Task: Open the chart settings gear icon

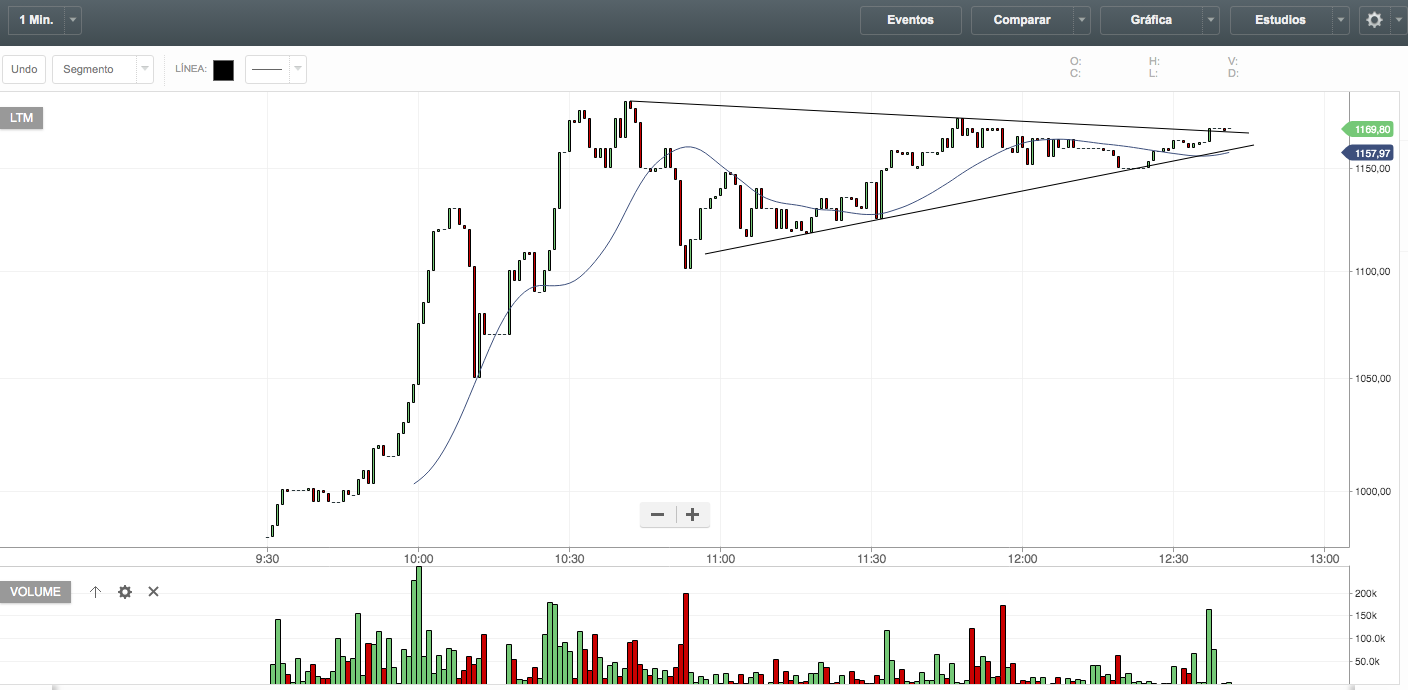Action: point(1374,20)
